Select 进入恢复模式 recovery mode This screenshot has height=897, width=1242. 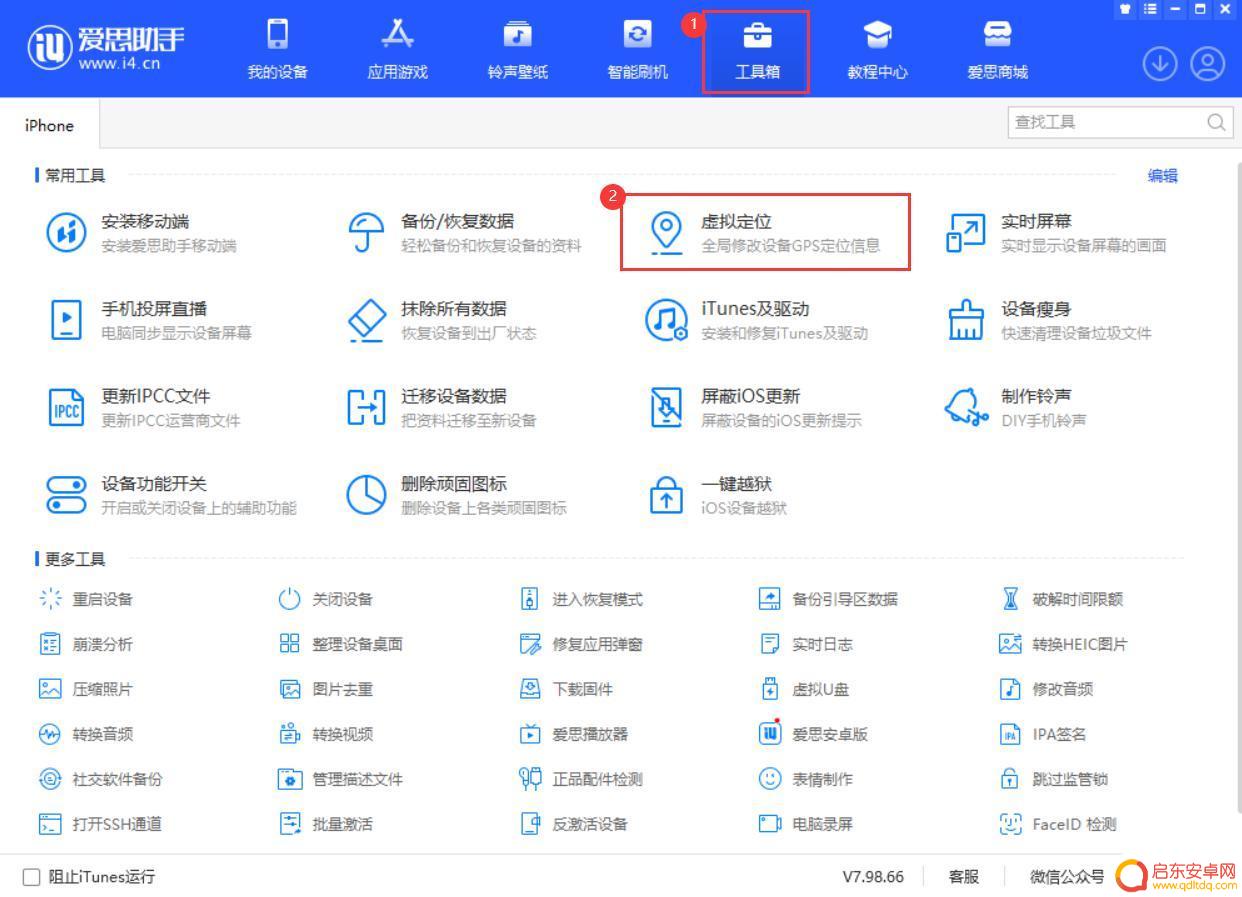point(581,599)
